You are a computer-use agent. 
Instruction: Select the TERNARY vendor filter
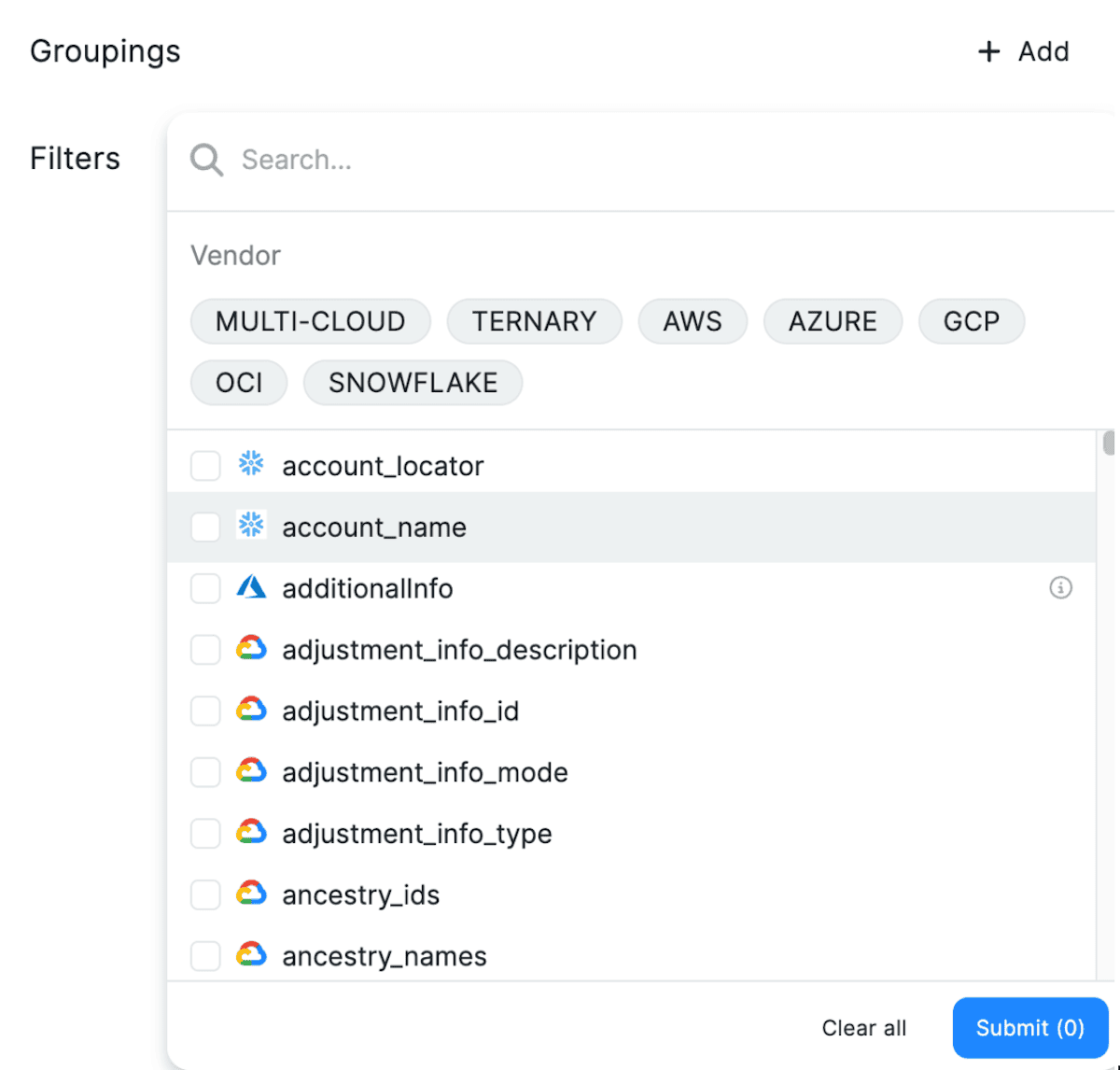pos(534,320)
